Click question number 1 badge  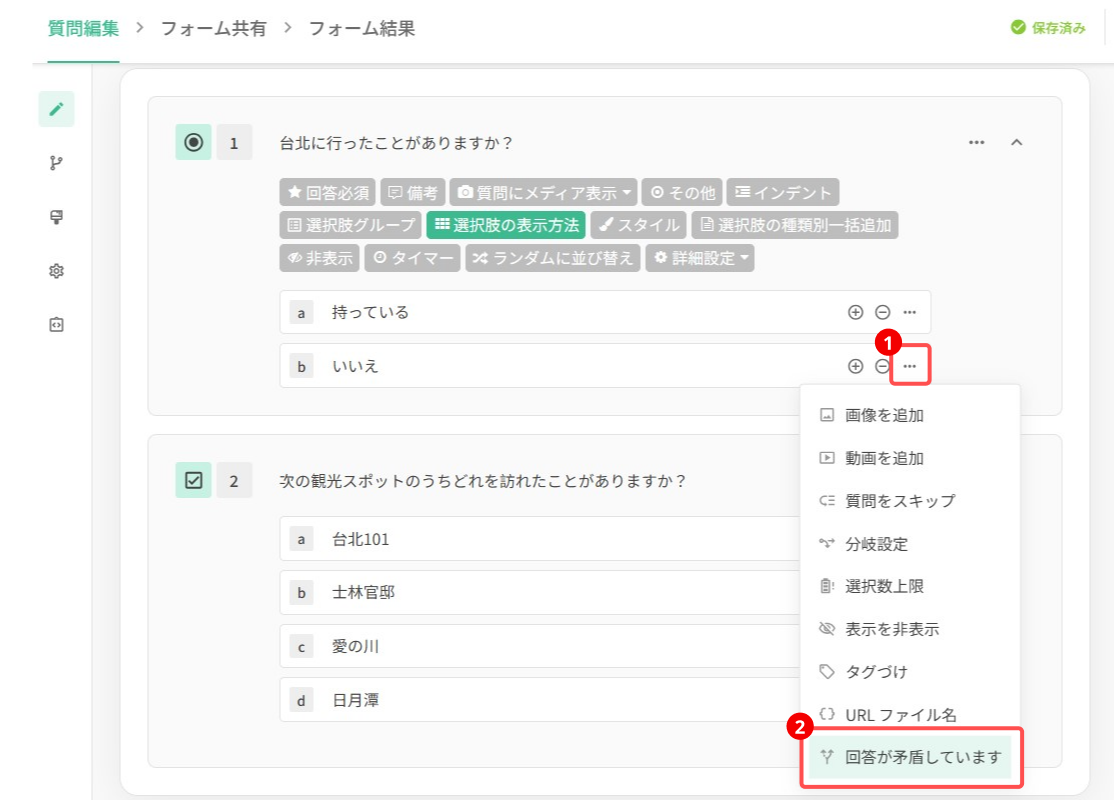[234, 143]
